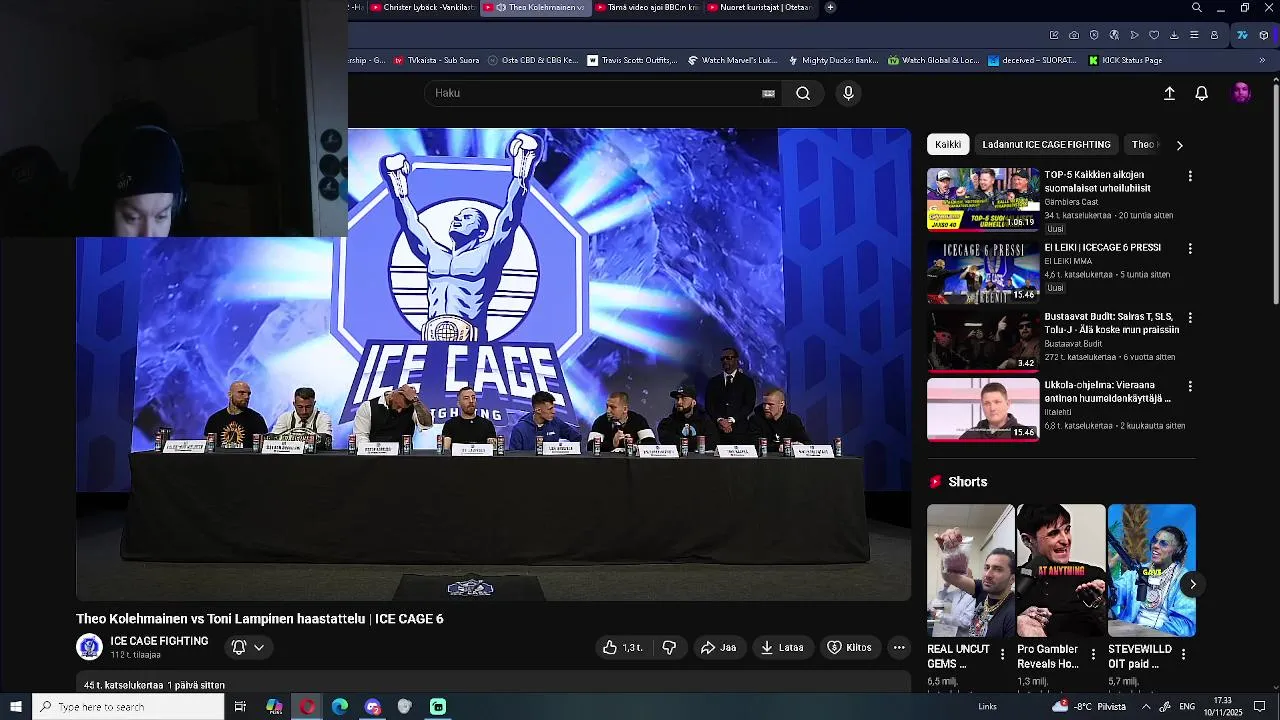Toggle notification bell for ICE CAGE FIGHTING subscription
The width and height of the screenshot is (1280, 720).
(x=248, y=648)
